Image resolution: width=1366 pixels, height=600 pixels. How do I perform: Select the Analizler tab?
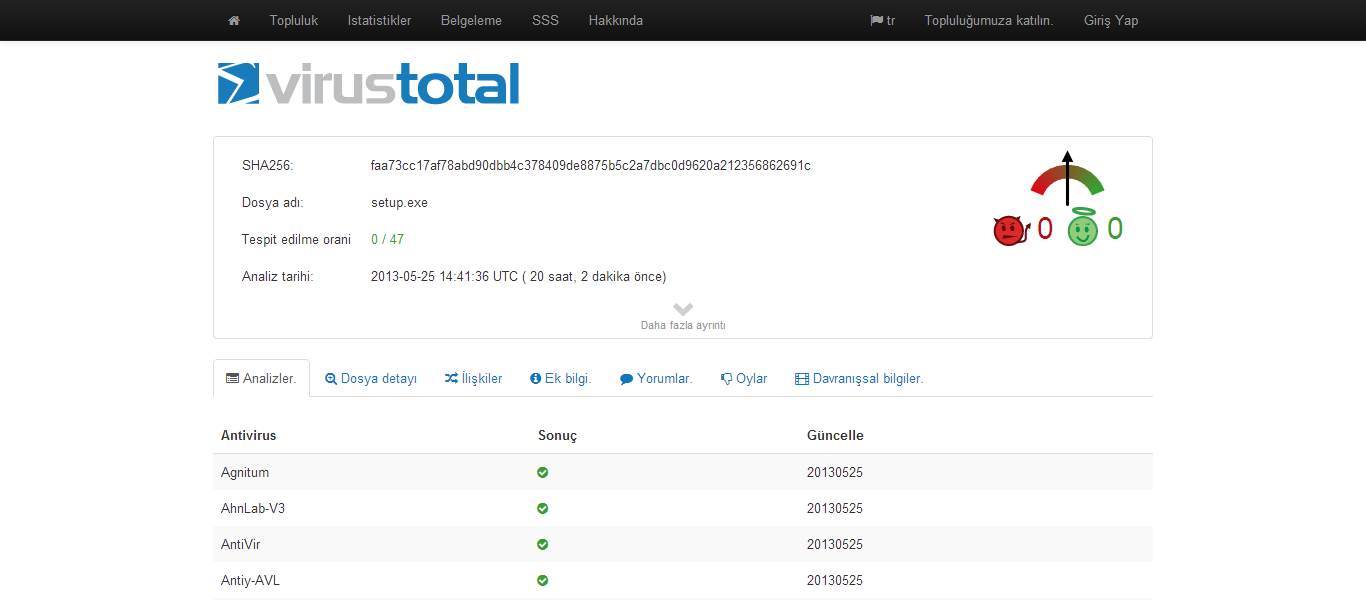[x=261, y=379]
